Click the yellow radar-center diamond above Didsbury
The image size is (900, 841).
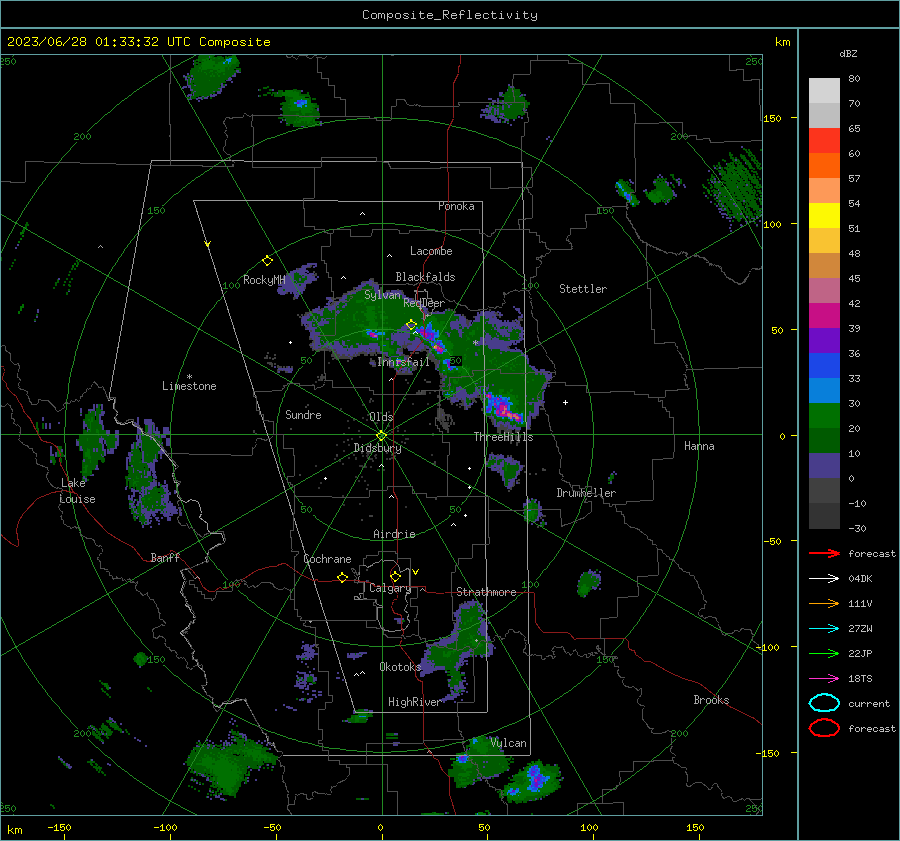pyautogui.click(x=381, y=436)
